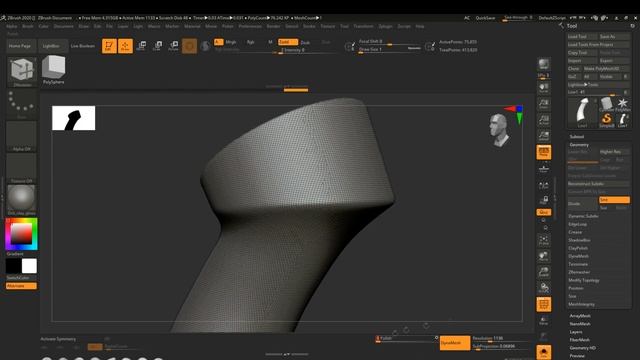Expand the EdgeLoop section

578,224
